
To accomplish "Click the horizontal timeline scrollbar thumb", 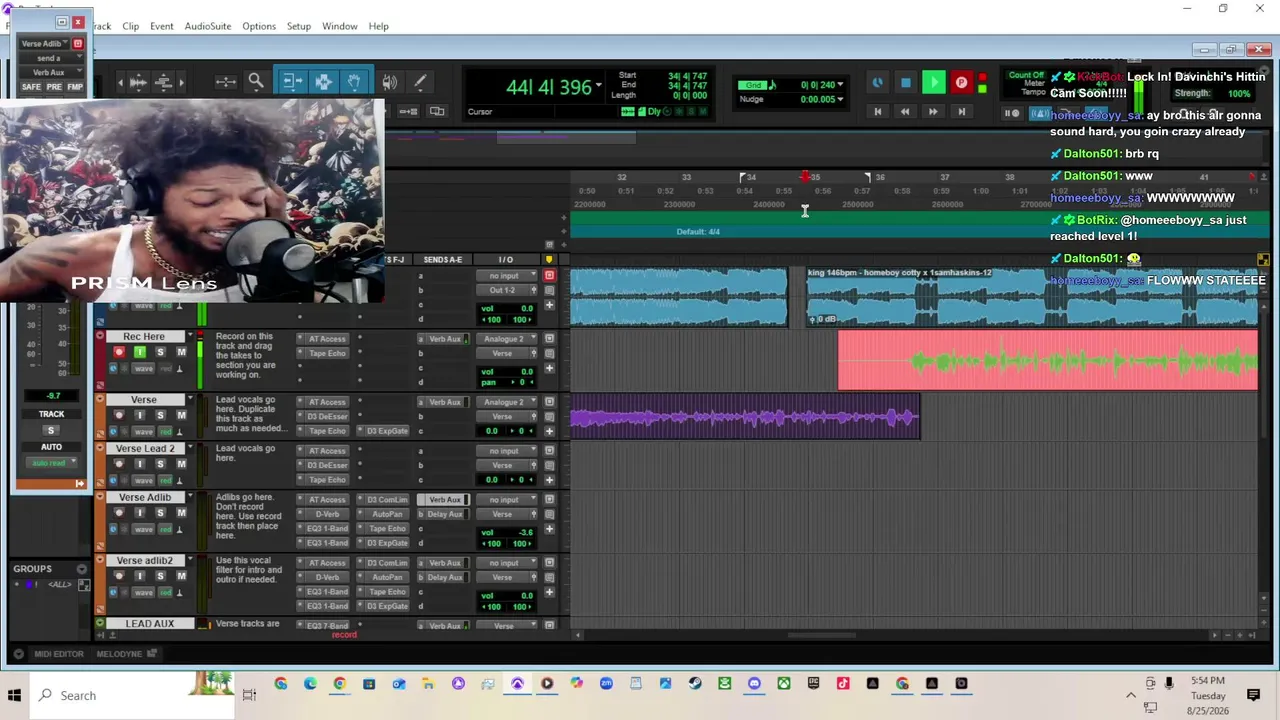I will coord(822,635).
